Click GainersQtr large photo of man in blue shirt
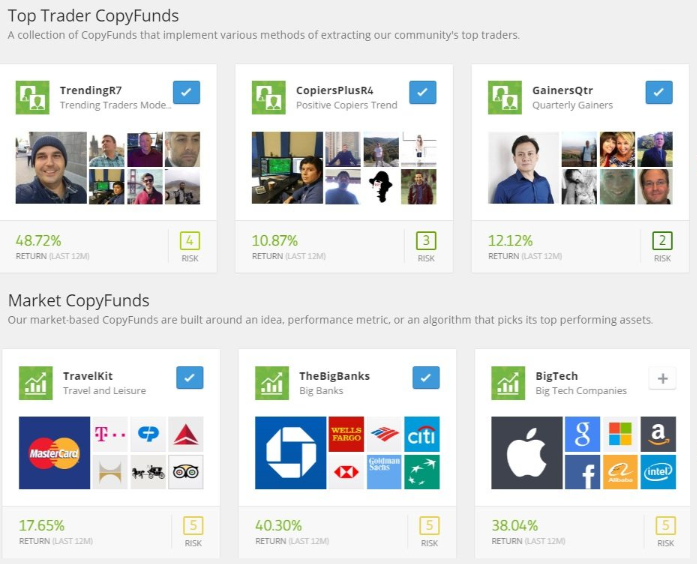This screenshot has width=697, height=564. tap(524, 168)
